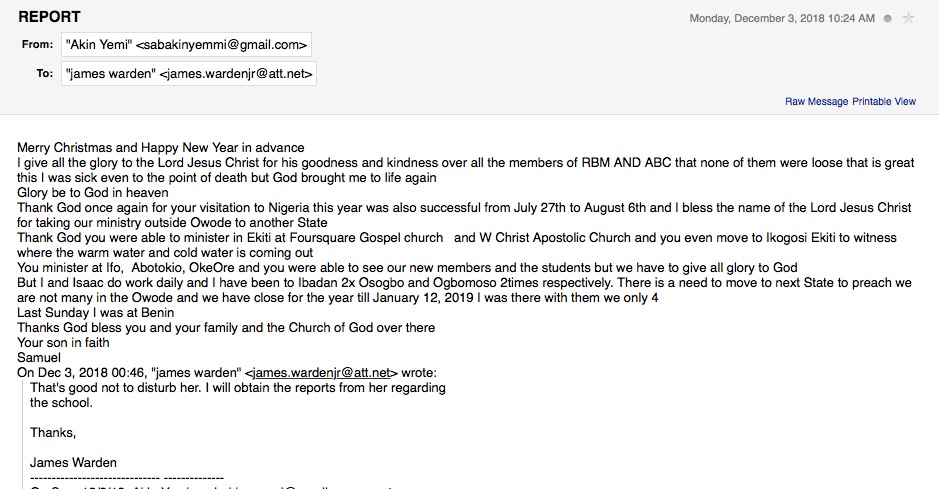Click the Samuel signature line
The height and width of the screenshot is (489, 939).
click(x=39, y=357)
